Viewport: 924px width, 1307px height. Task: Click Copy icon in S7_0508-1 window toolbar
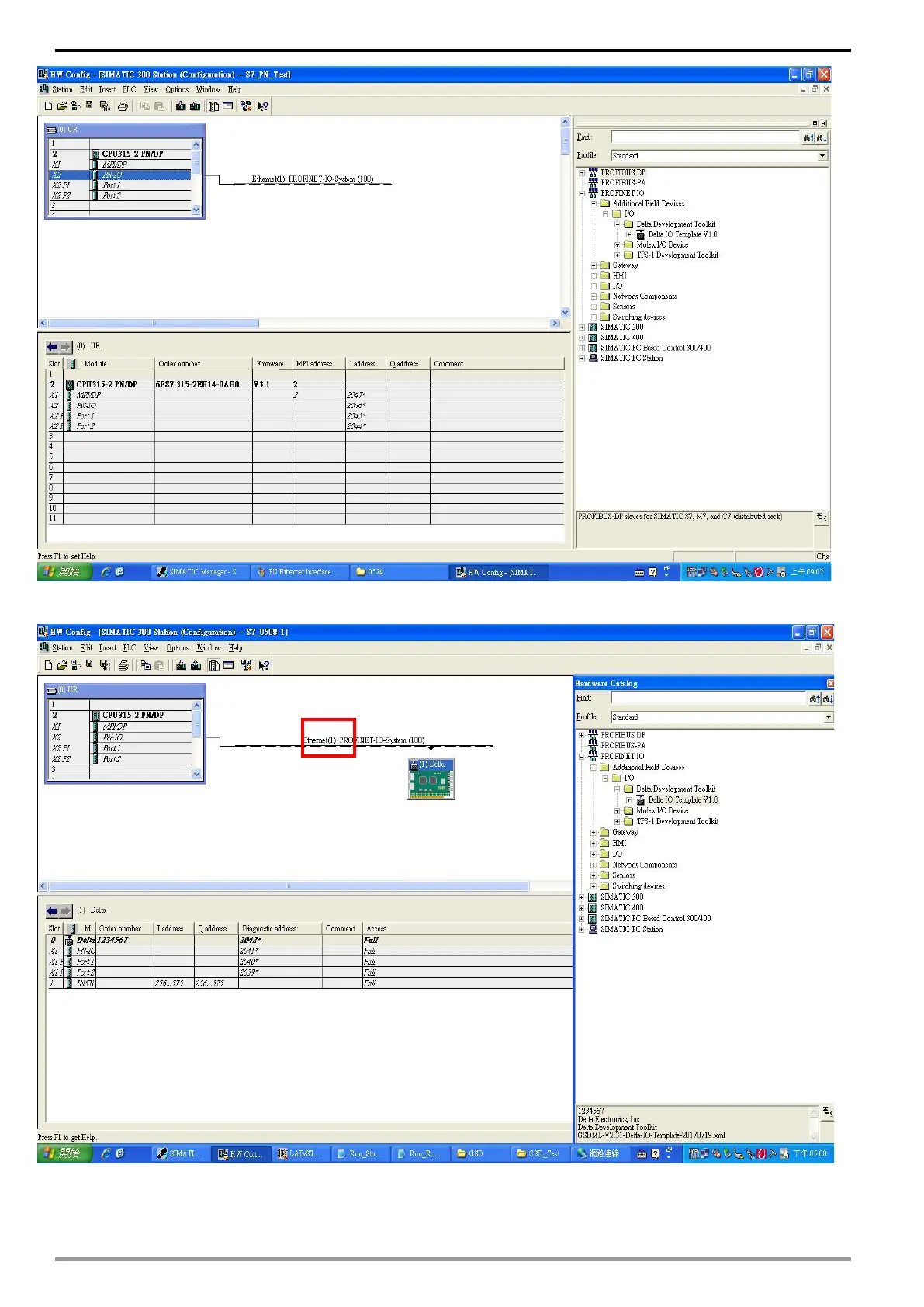[145, 665]
